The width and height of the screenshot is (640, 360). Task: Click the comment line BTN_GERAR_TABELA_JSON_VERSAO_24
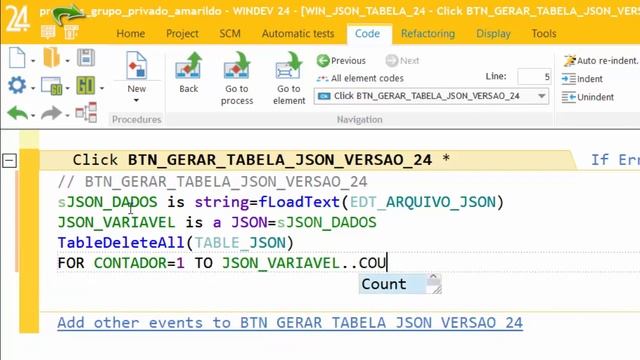[213, 182]
